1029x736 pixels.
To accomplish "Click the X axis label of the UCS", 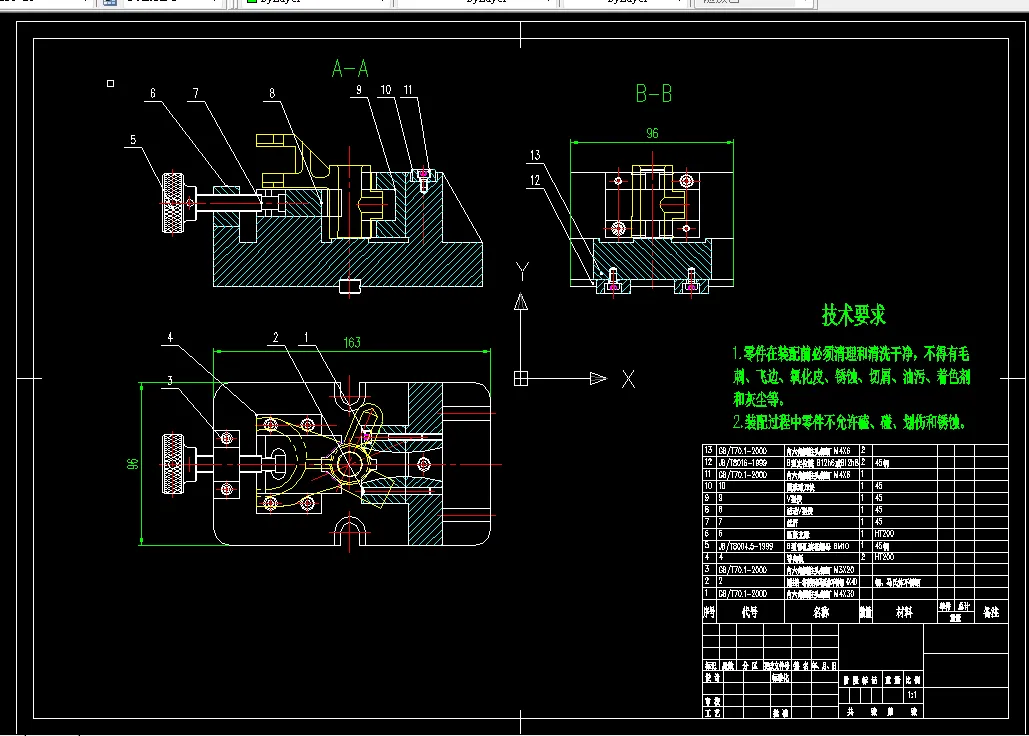I will [x=628, y=379].
